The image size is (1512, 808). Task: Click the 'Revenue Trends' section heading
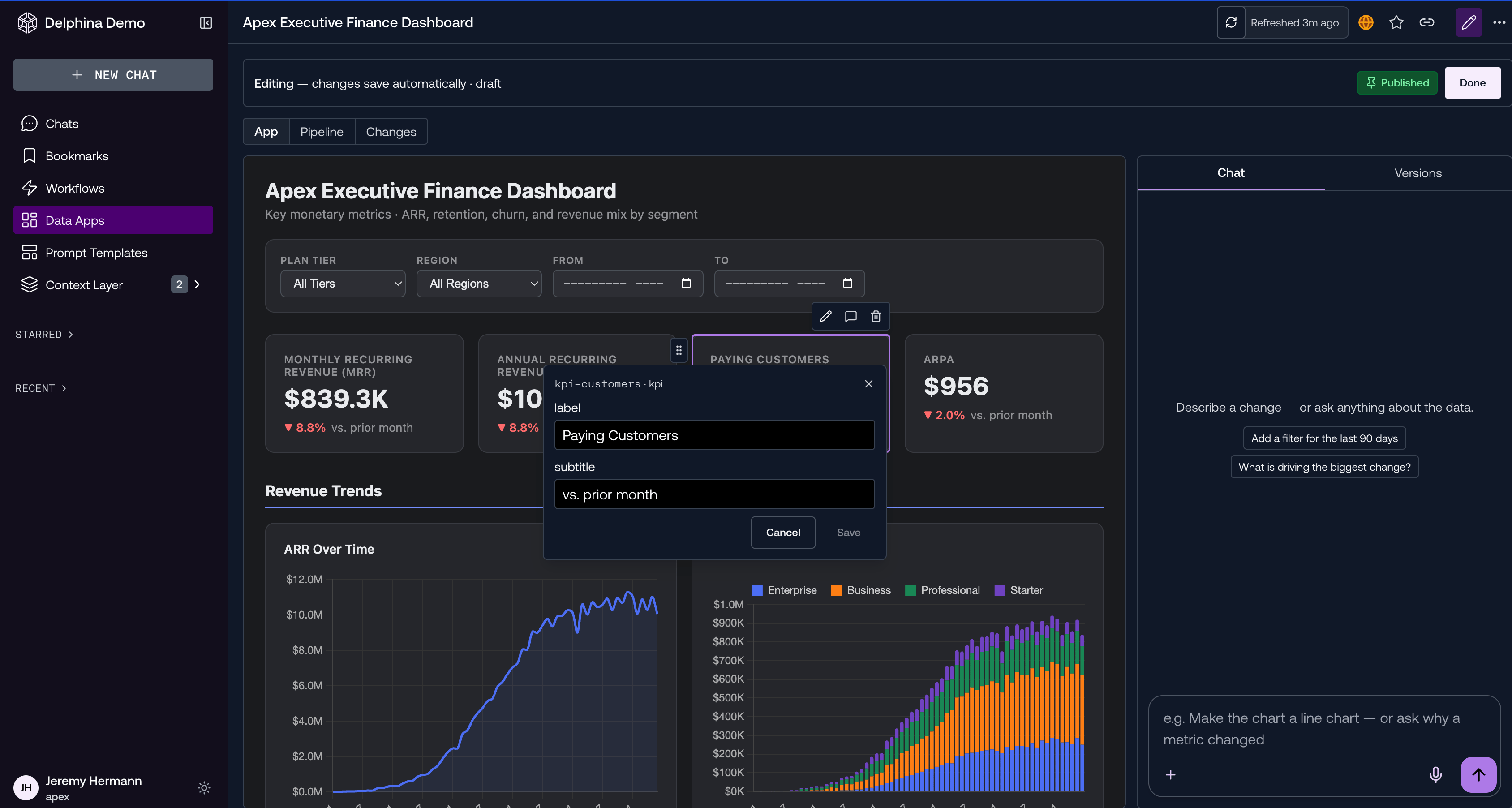coord(323,490)
